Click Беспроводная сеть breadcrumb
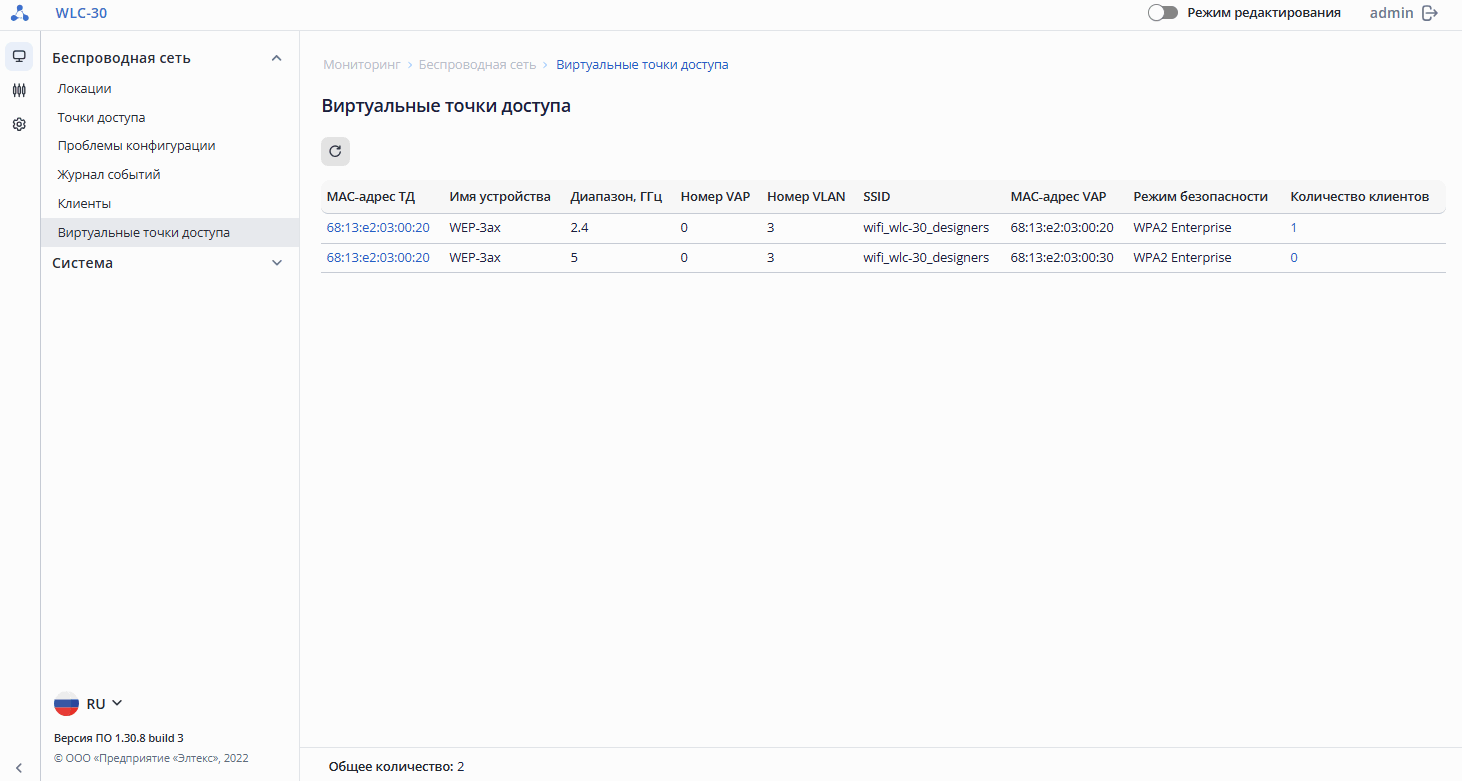Screen dimensions: 1462x781 click(477, 64)
